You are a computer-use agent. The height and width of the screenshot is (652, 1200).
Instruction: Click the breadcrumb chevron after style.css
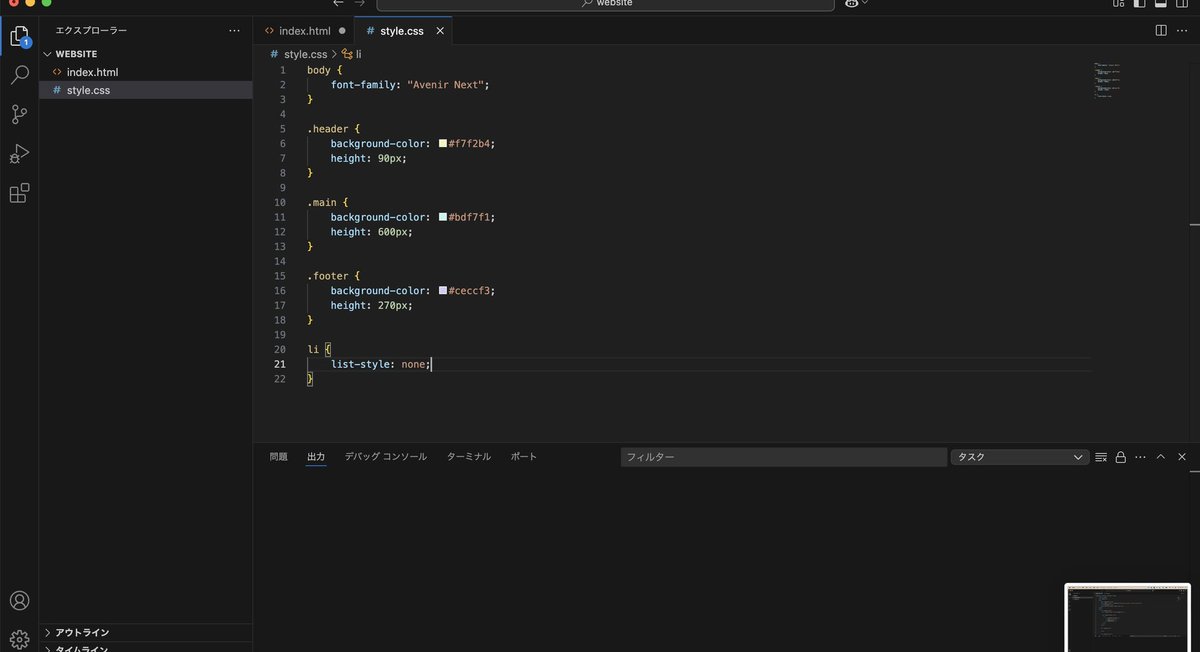pyautogui.click(x=335, y=54)
